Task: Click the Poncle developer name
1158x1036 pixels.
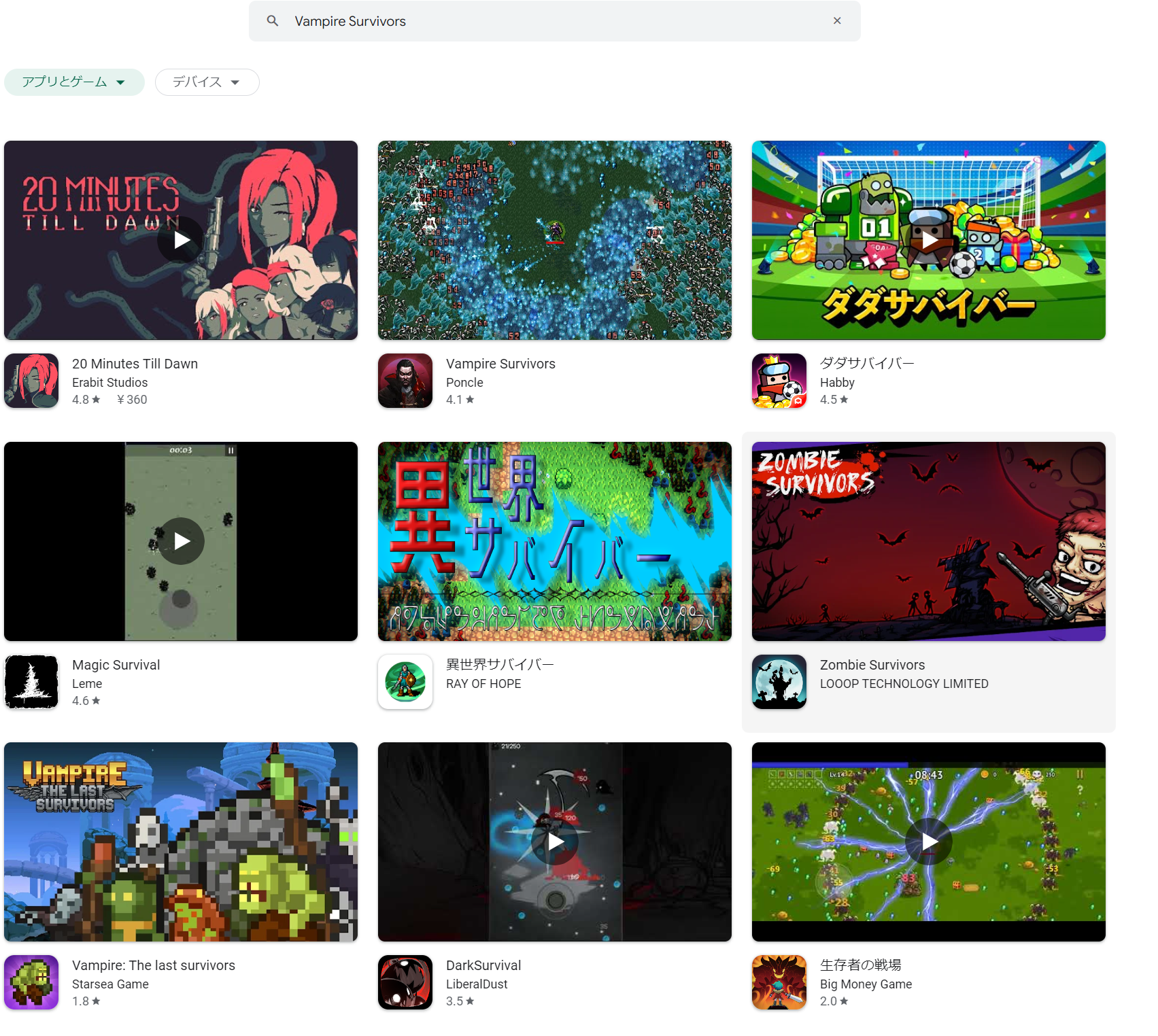Action: (464, 383)
